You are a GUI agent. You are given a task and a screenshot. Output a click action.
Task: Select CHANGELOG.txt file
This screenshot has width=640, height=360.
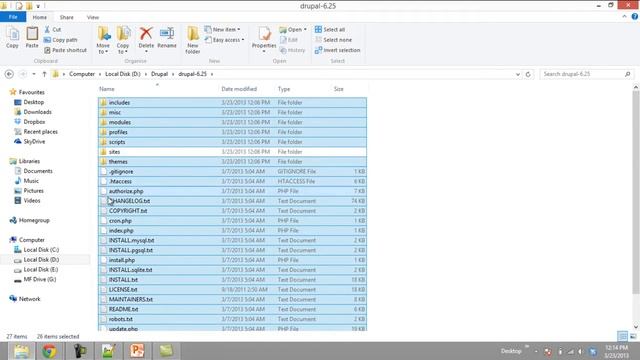(232, 201)
